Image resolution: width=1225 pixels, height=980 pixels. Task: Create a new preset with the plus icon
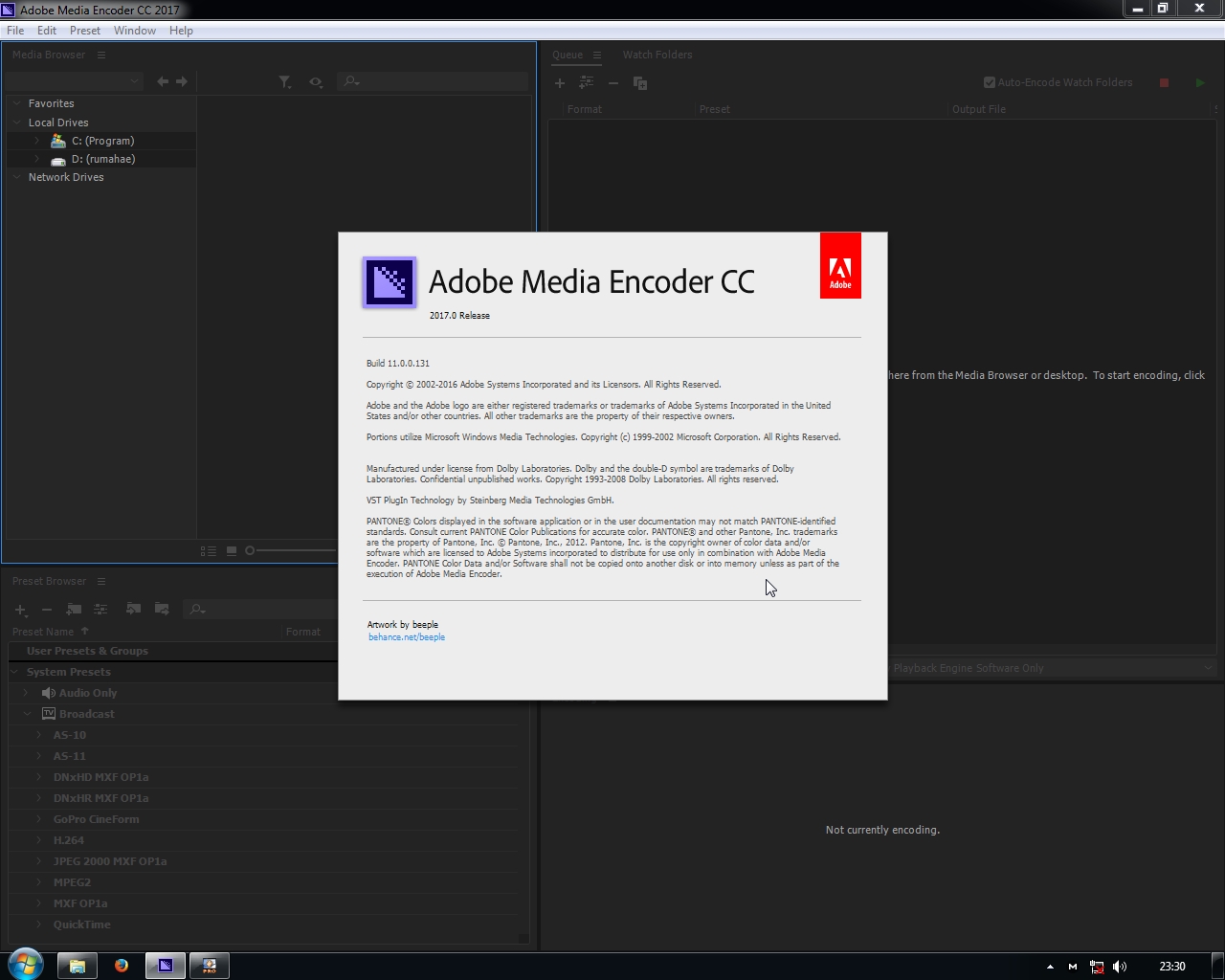coord(20,610)
